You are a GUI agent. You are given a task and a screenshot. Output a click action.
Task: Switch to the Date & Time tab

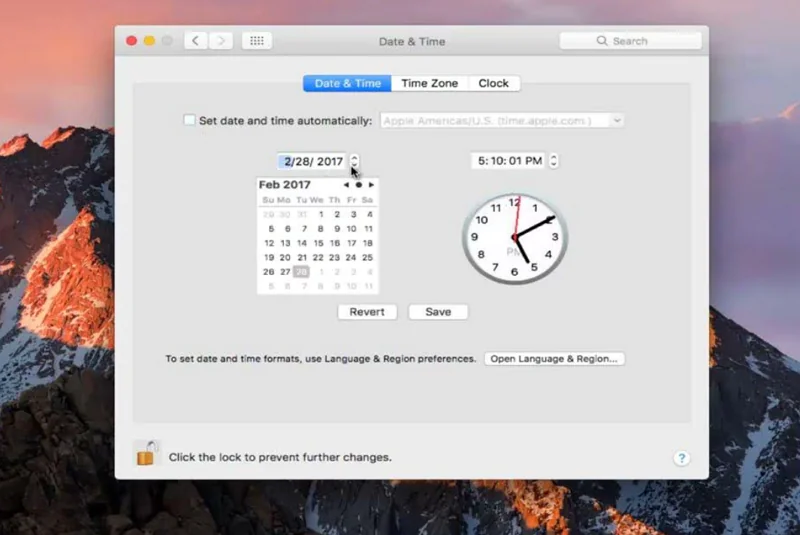(x=347, y=83)
